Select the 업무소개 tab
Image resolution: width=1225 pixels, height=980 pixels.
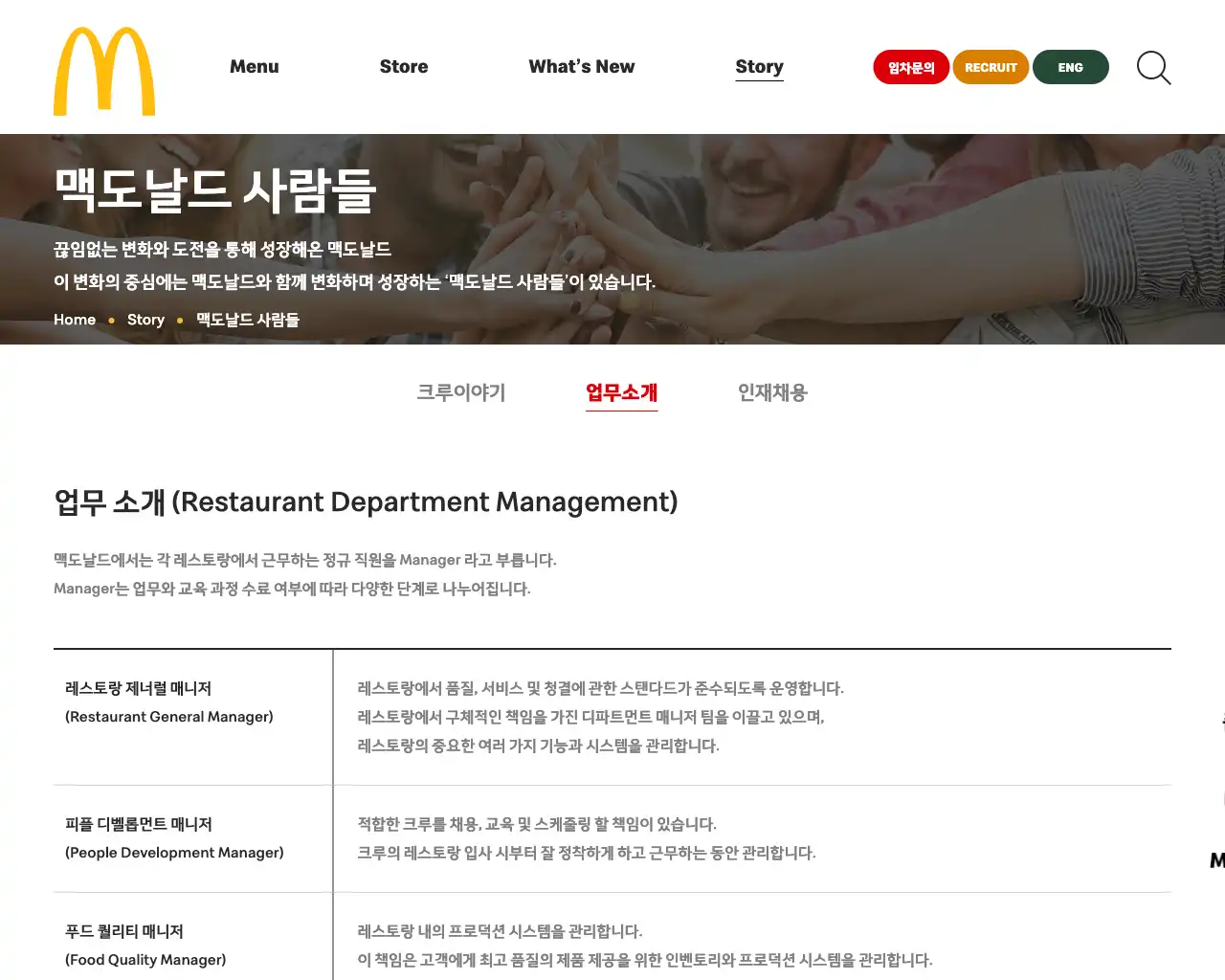622,392
